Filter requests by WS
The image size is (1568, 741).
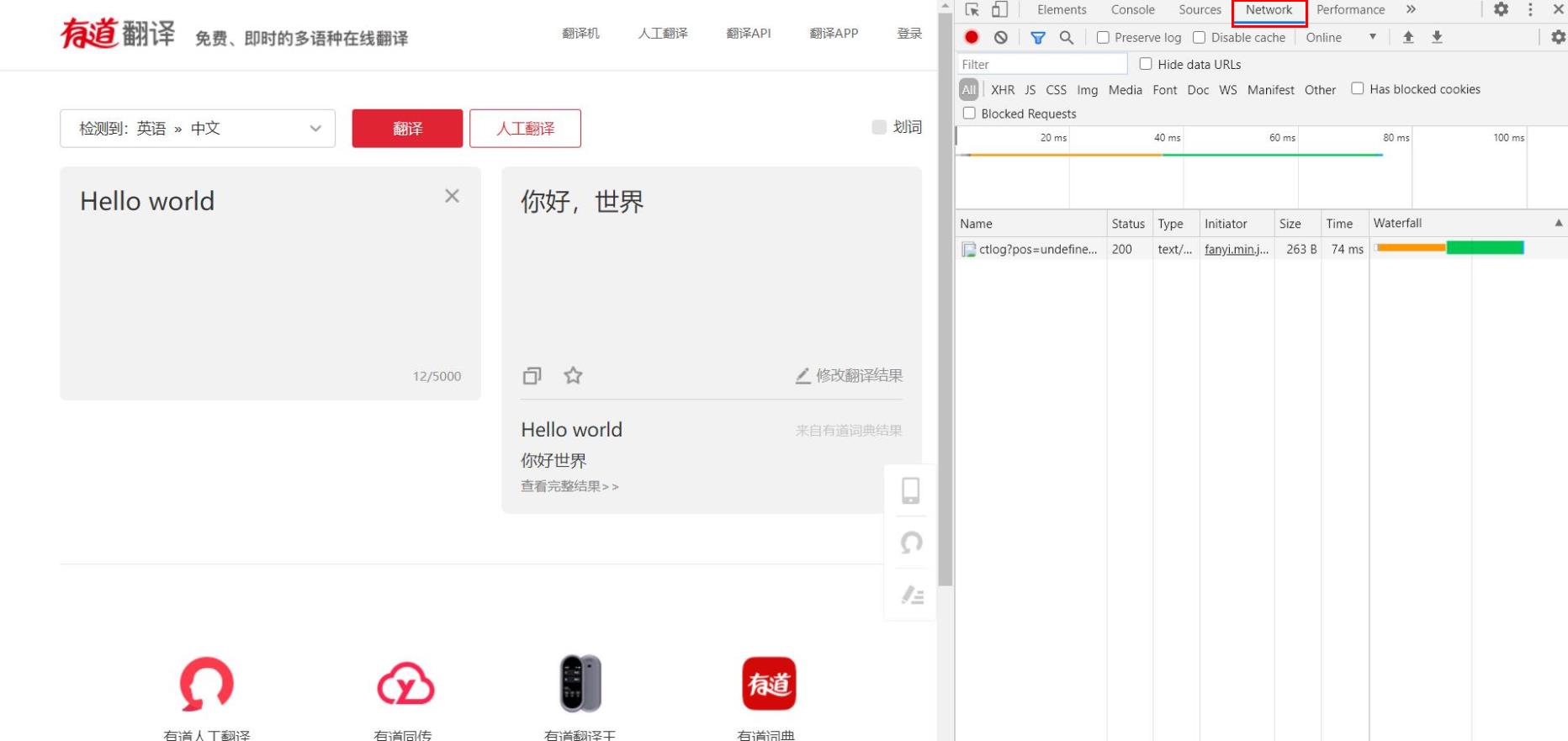[x=1228, y=90]
